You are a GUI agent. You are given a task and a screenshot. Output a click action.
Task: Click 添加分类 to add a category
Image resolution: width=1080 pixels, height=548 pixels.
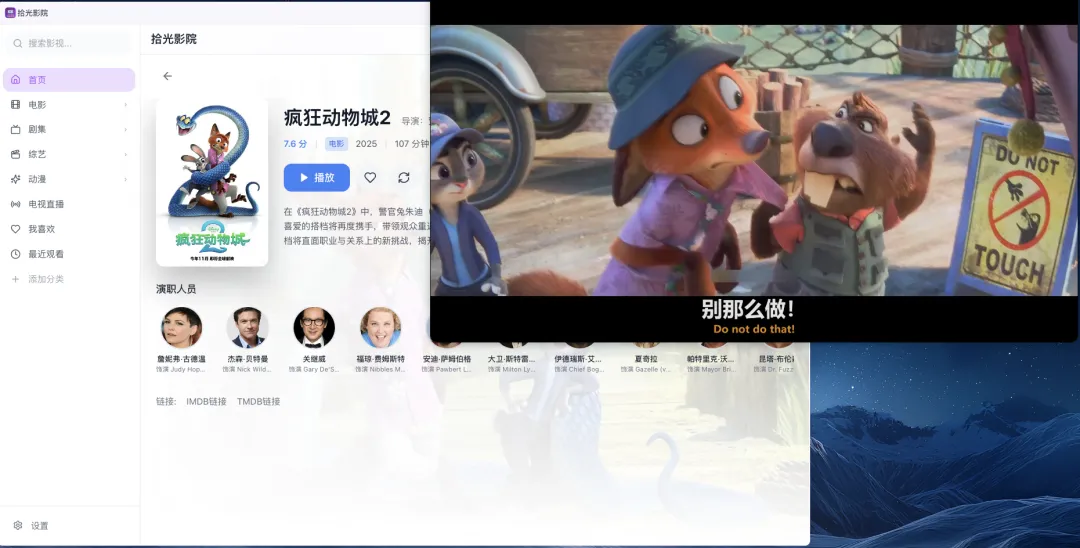pos(46,279)
